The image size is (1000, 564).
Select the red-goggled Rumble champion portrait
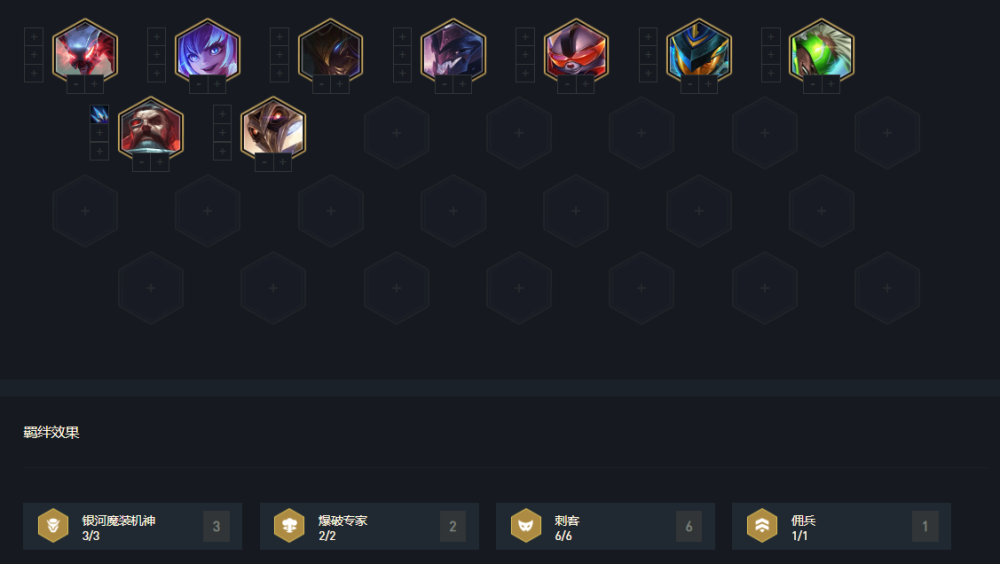coord(576,51)
